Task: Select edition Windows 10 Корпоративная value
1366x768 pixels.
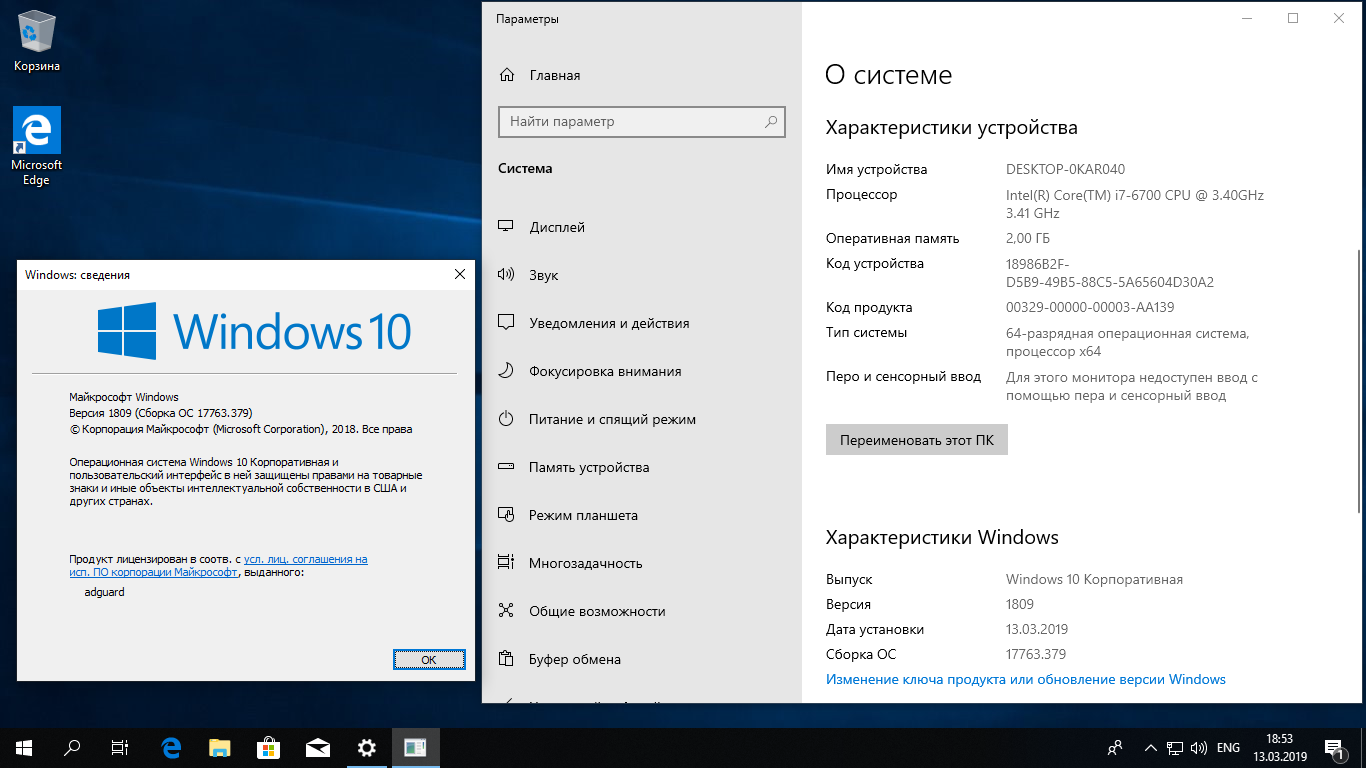Action: coord(1094,580)
